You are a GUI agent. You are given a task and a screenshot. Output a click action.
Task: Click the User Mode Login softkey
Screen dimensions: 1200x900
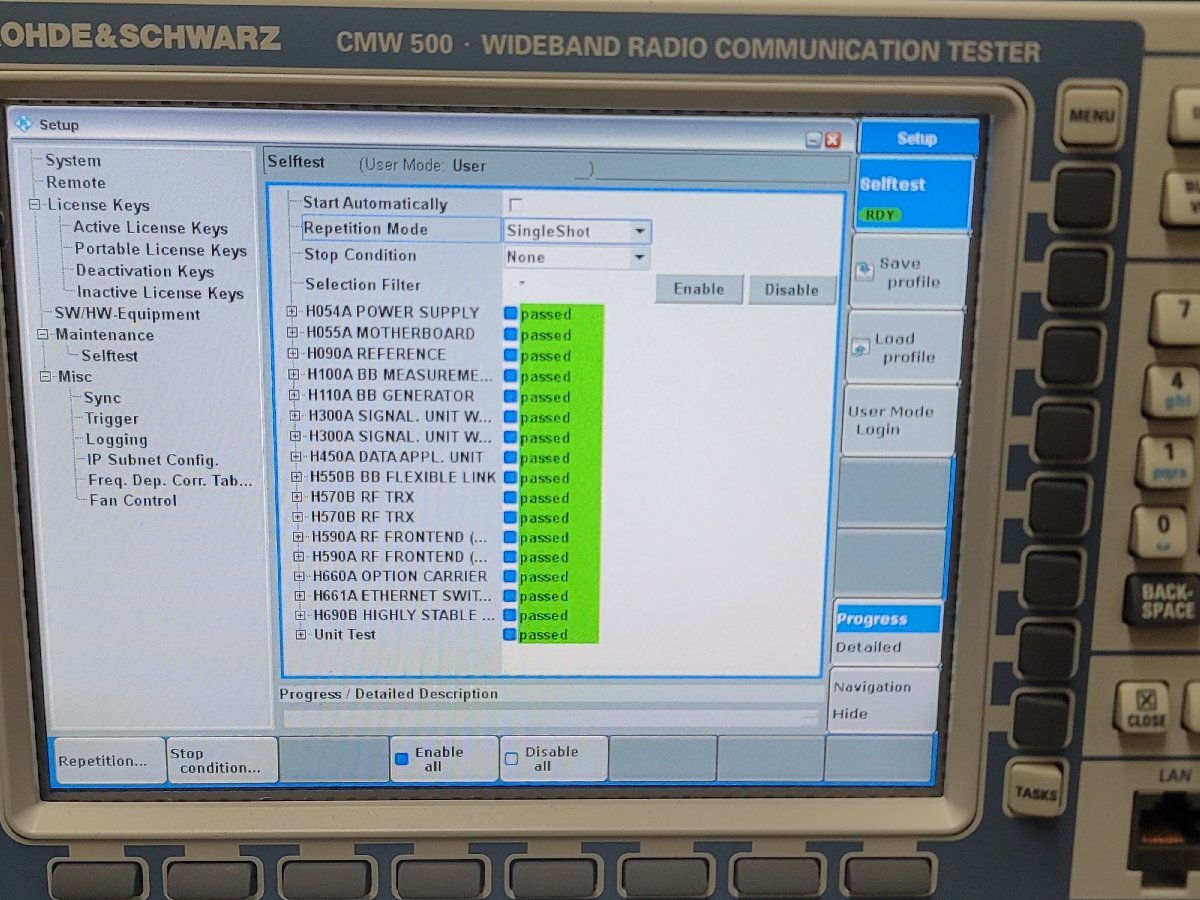(899, 421)
